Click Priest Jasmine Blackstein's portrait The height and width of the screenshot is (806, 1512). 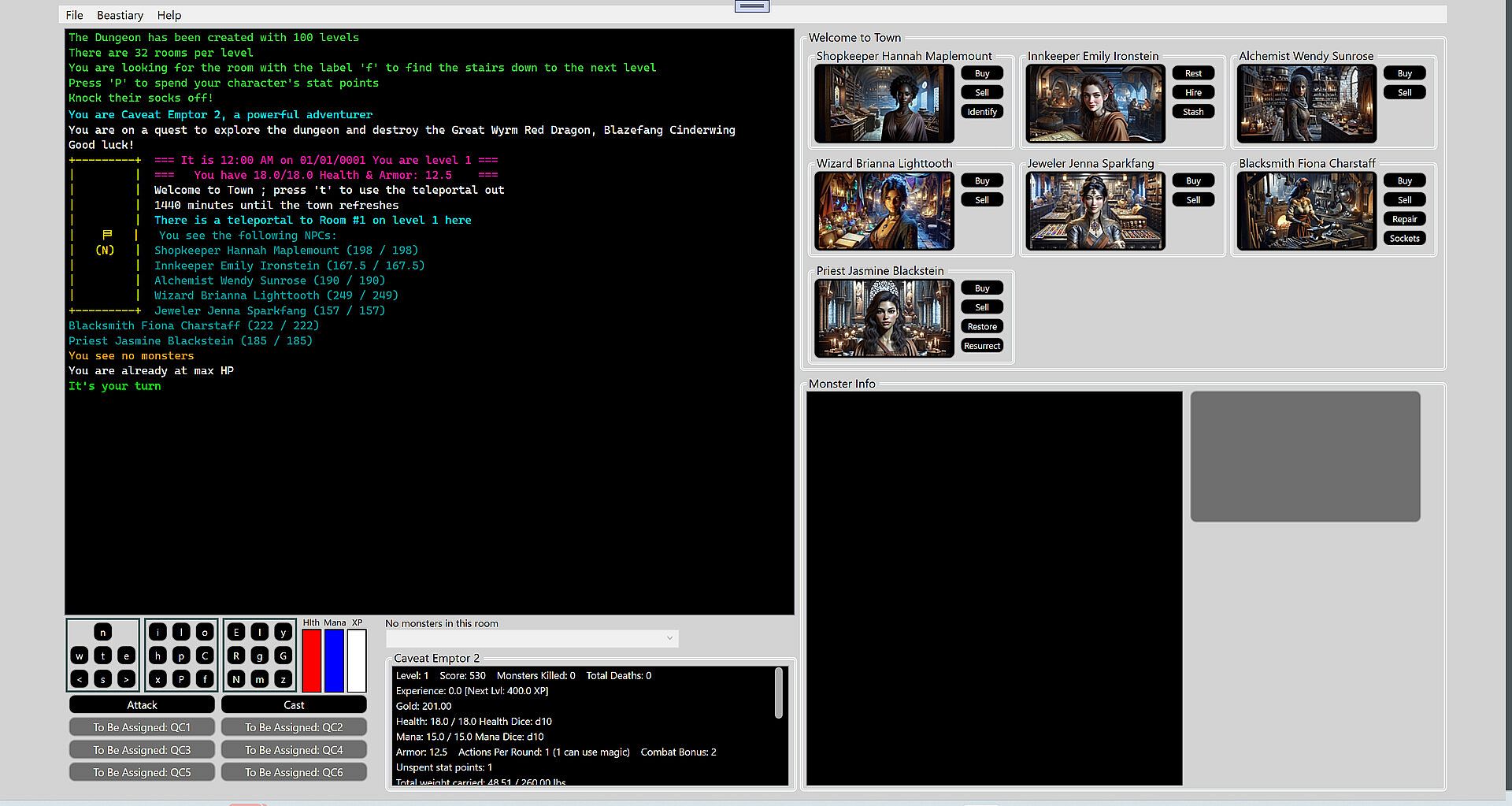[x=884, y=318]
